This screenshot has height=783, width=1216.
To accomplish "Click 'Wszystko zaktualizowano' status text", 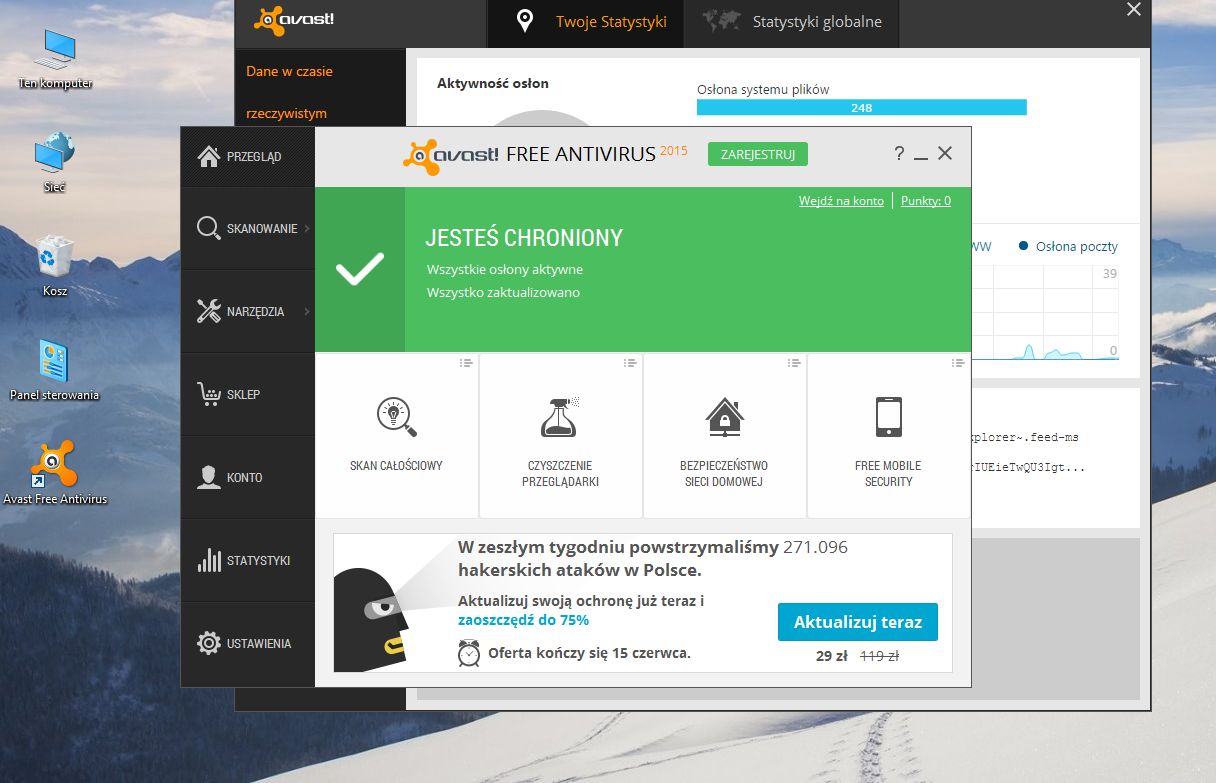I will [503, 292].
